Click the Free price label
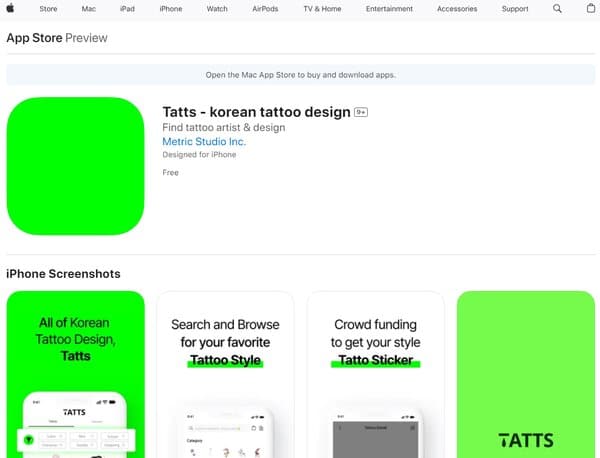This screenshot has width=600, height=458. [x=170, y=173]
